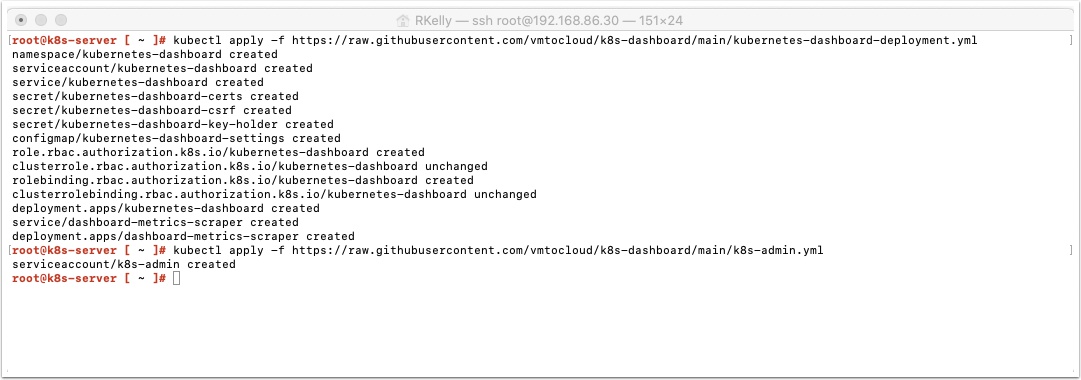Viewport: 1081px width, 380px height.
Task: Click the red close window button
Action: [21, 21]
